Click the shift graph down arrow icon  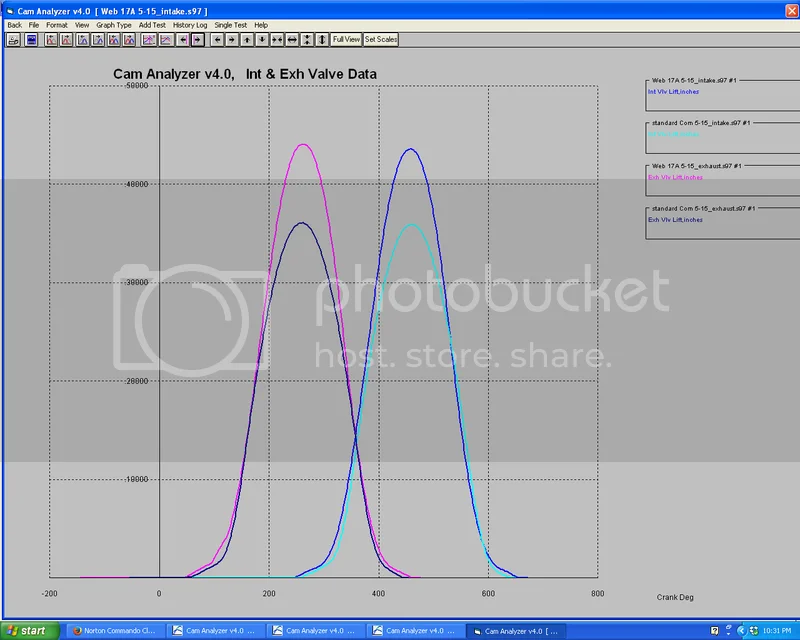pyautogui.click(x=262, y=40)
